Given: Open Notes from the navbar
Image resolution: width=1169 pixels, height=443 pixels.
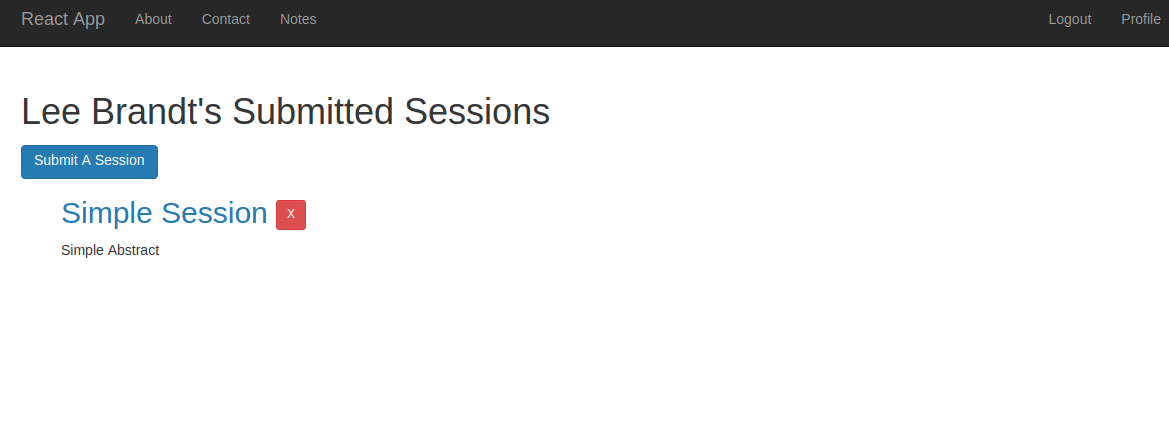Looking at the screenshot, I should tap(298, 19).
